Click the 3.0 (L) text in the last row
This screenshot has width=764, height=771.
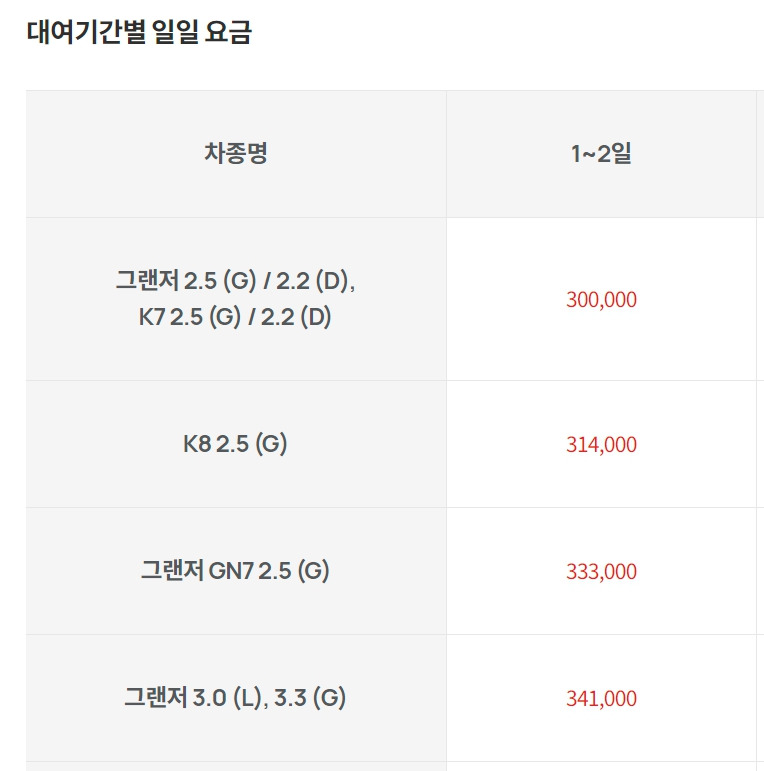point(227,698)
